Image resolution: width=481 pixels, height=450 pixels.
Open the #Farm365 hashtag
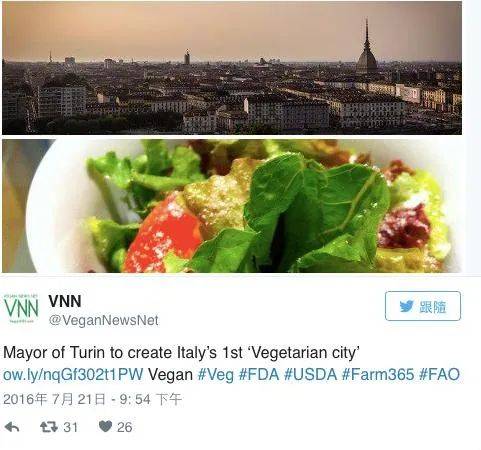click(x=378, y=374)
